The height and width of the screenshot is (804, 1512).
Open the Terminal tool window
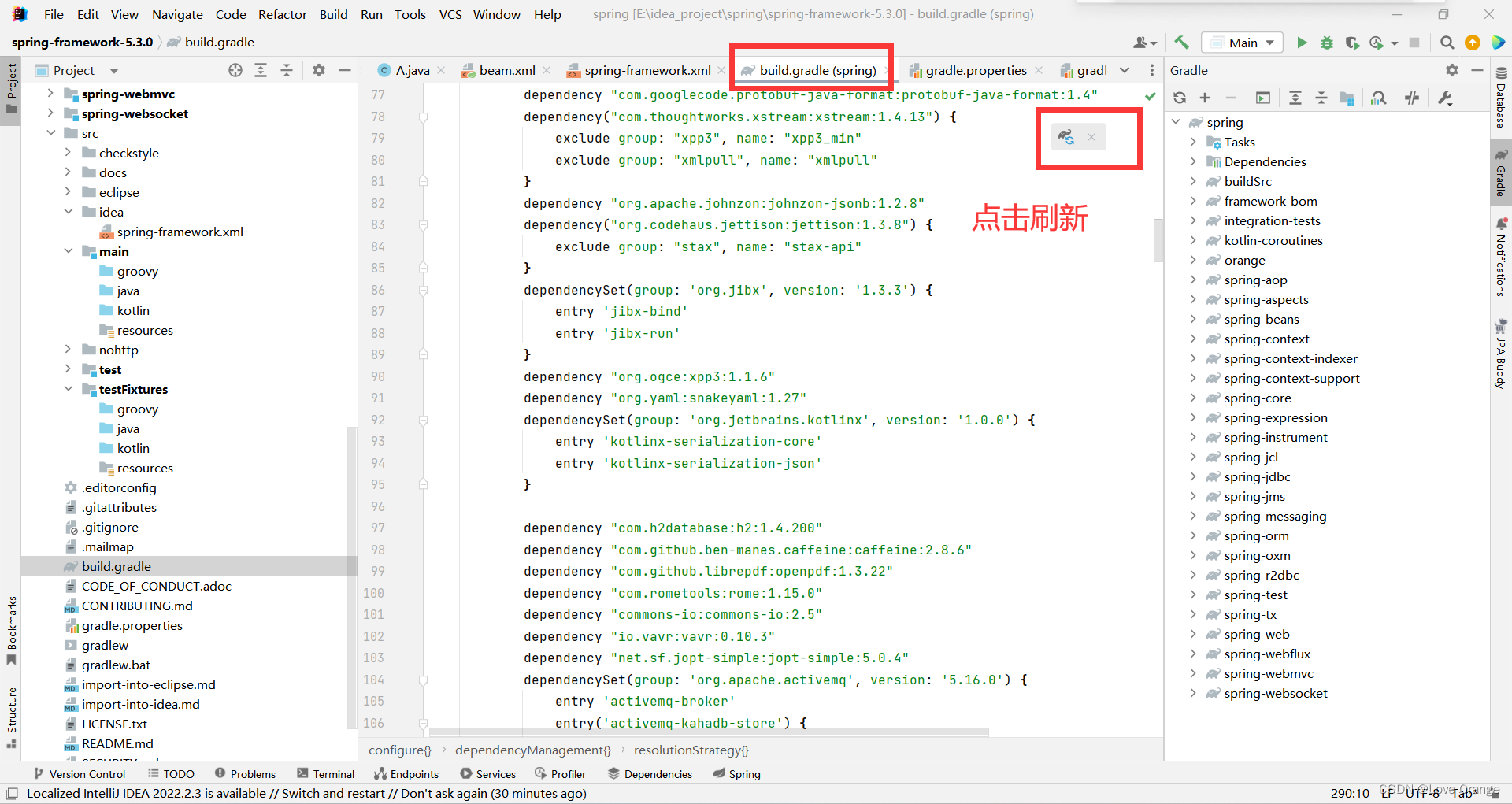[x=326, y=774]
